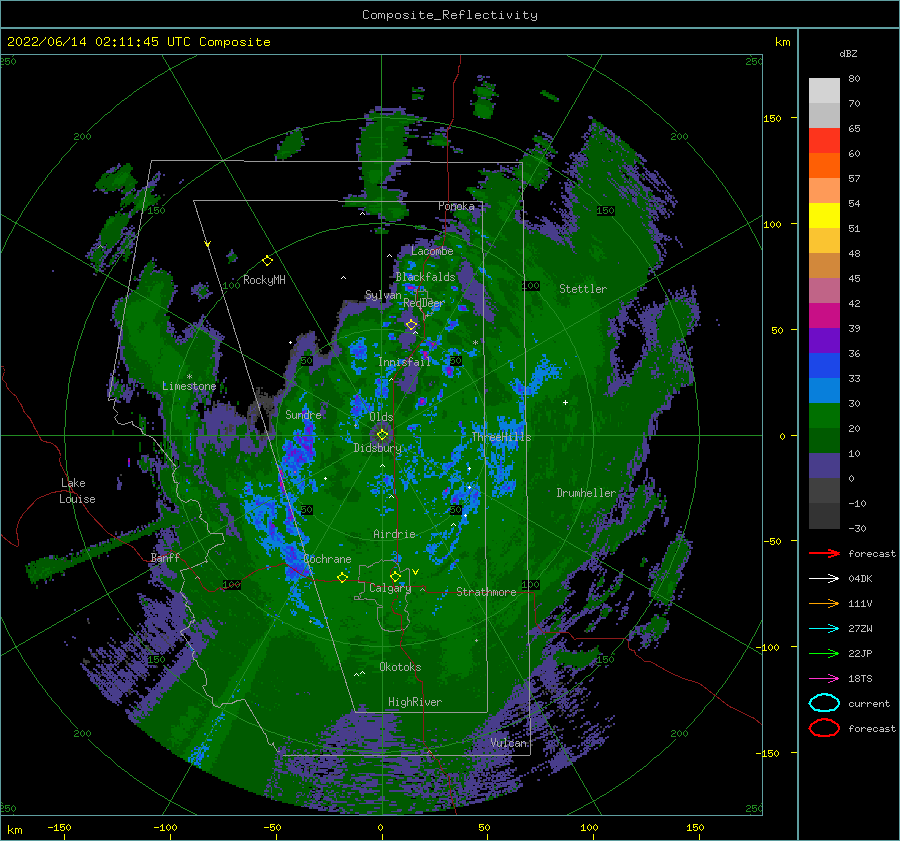Select the bright yellow dBZ legend swatch
Screen dimensions: 900x841
click(824, 215)
